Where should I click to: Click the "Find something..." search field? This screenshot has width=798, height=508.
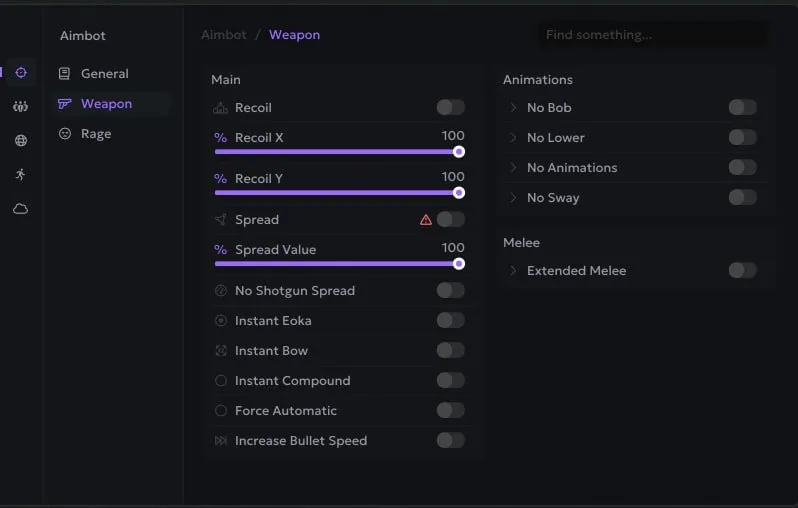[x=654, y=35]
